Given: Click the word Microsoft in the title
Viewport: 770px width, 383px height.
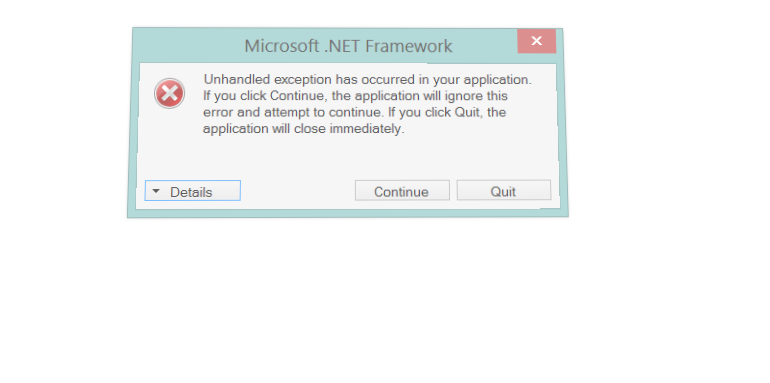Looking at the screenshot, I should point(282,46).
